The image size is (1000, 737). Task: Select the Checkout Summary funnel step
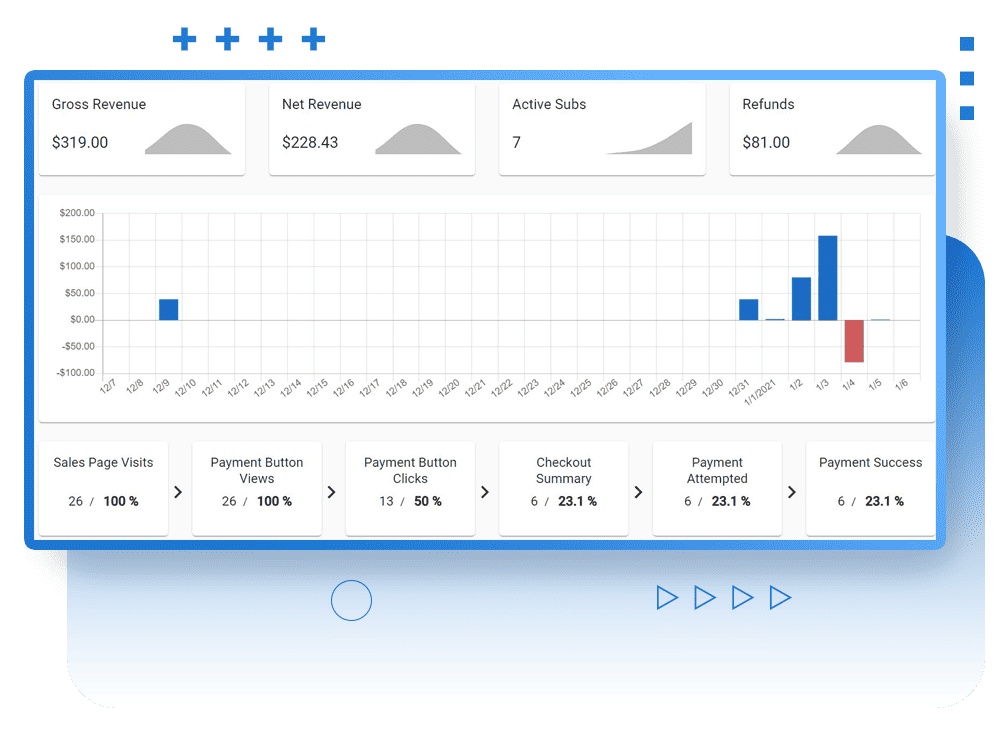coord(564,488)
